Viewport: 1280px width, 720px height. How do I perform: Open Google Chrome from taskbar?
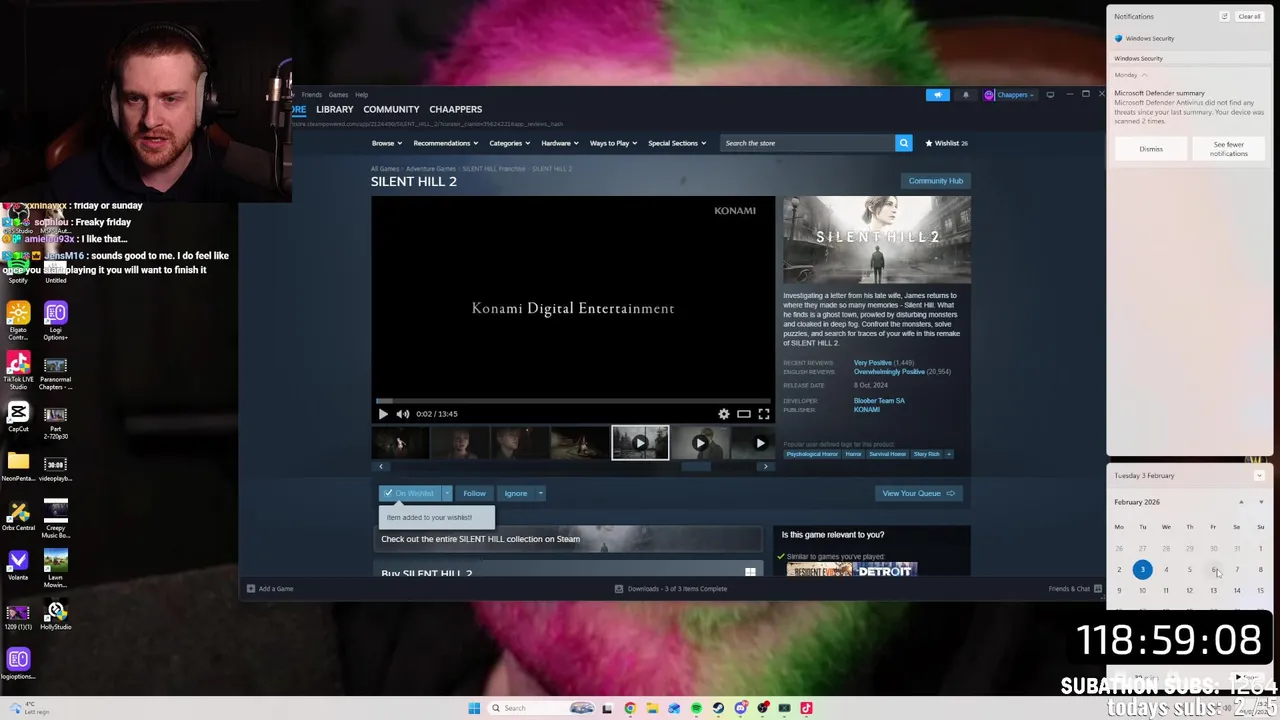coord(630,708)
